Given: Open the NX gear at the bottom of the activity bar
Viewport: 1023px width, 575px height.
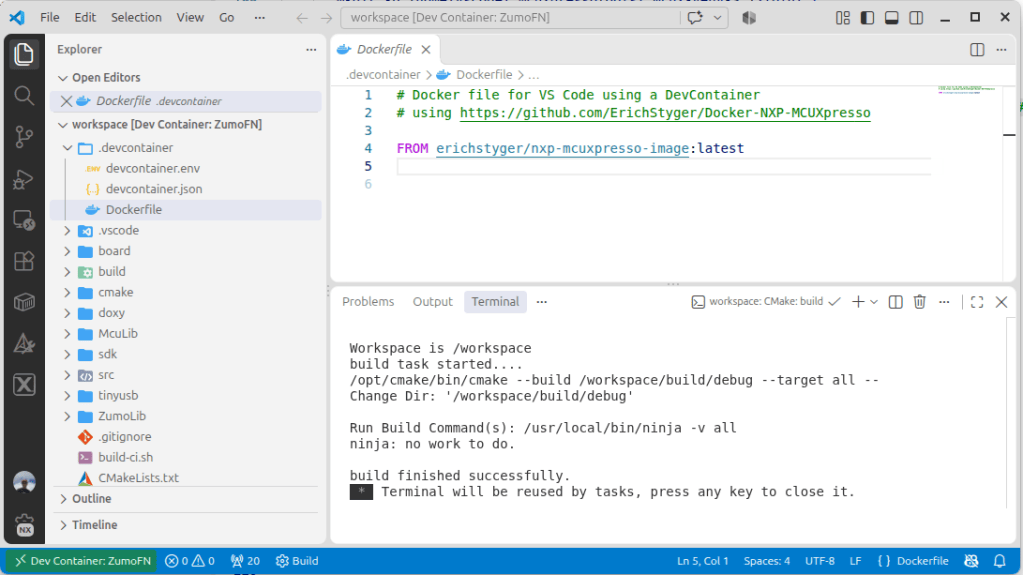Looking at the screenshot, I should click(24, 525).
